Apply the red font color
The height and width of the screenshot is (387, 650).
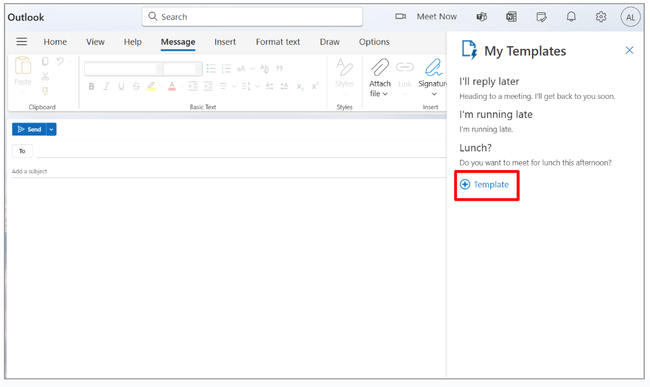click(172, 86)
